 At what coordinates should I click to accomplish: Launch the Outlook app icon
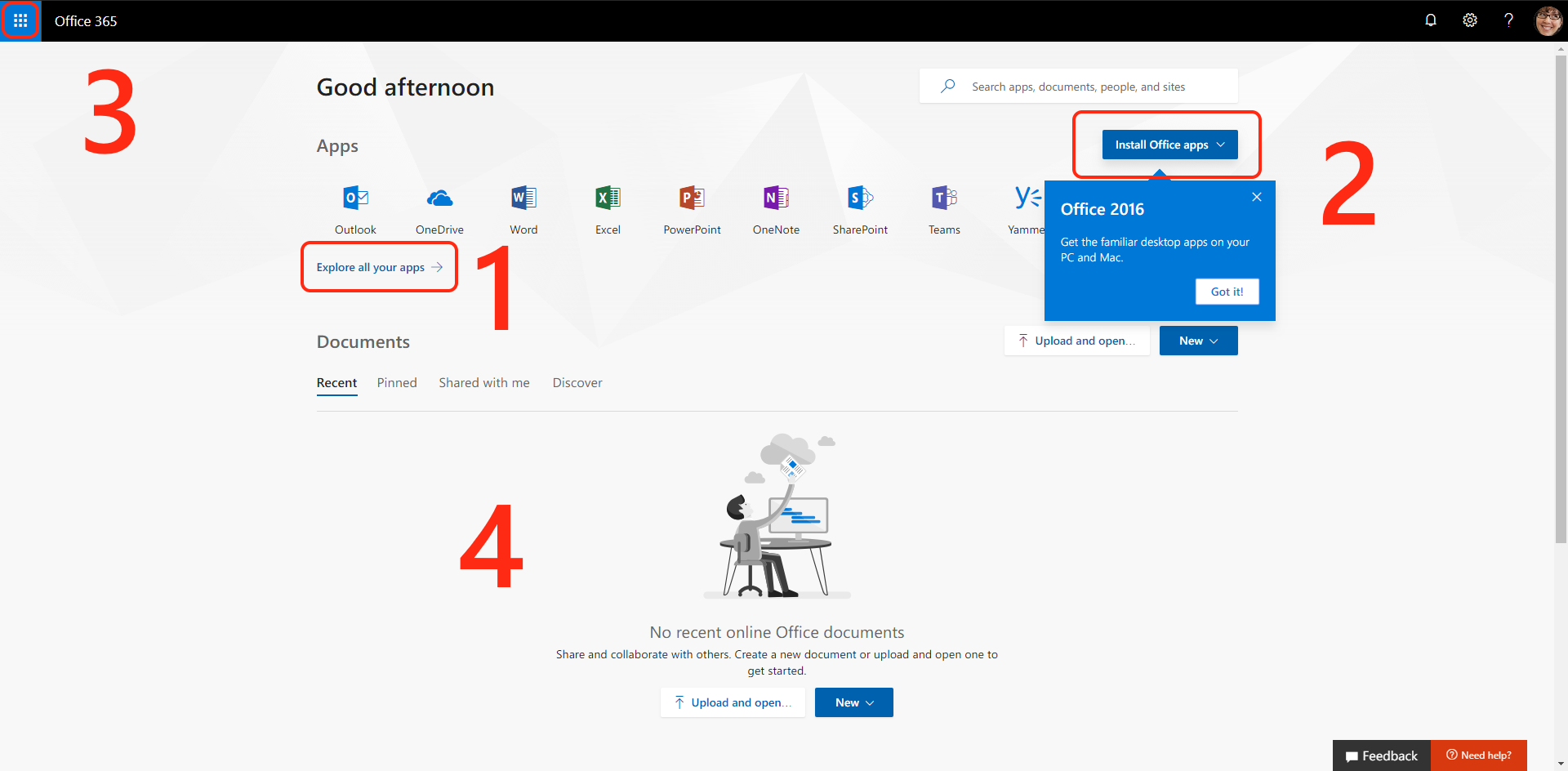355,198
